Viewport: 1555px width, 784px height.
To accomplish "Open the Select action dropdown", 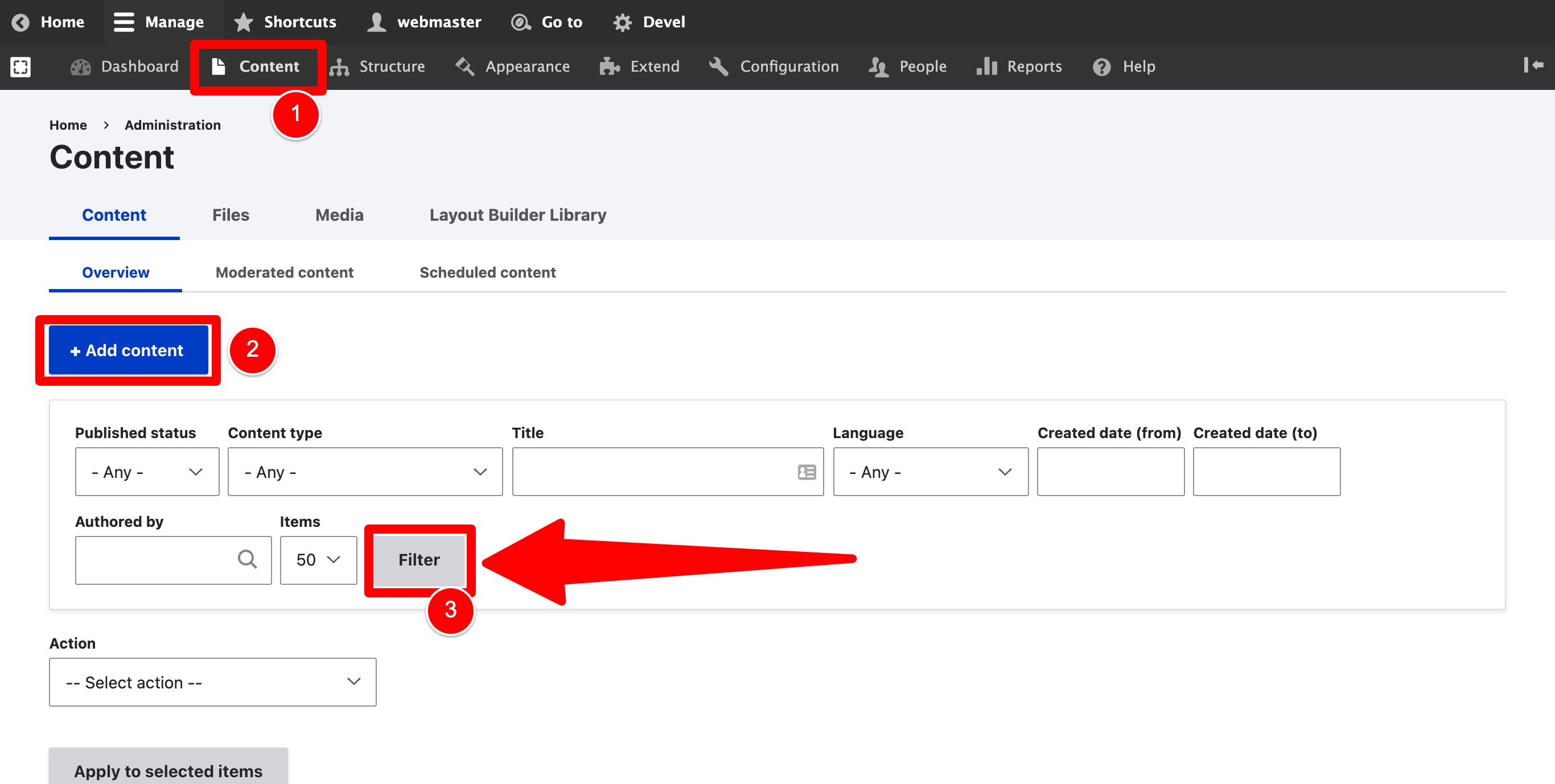I will [x=212, y=682].
